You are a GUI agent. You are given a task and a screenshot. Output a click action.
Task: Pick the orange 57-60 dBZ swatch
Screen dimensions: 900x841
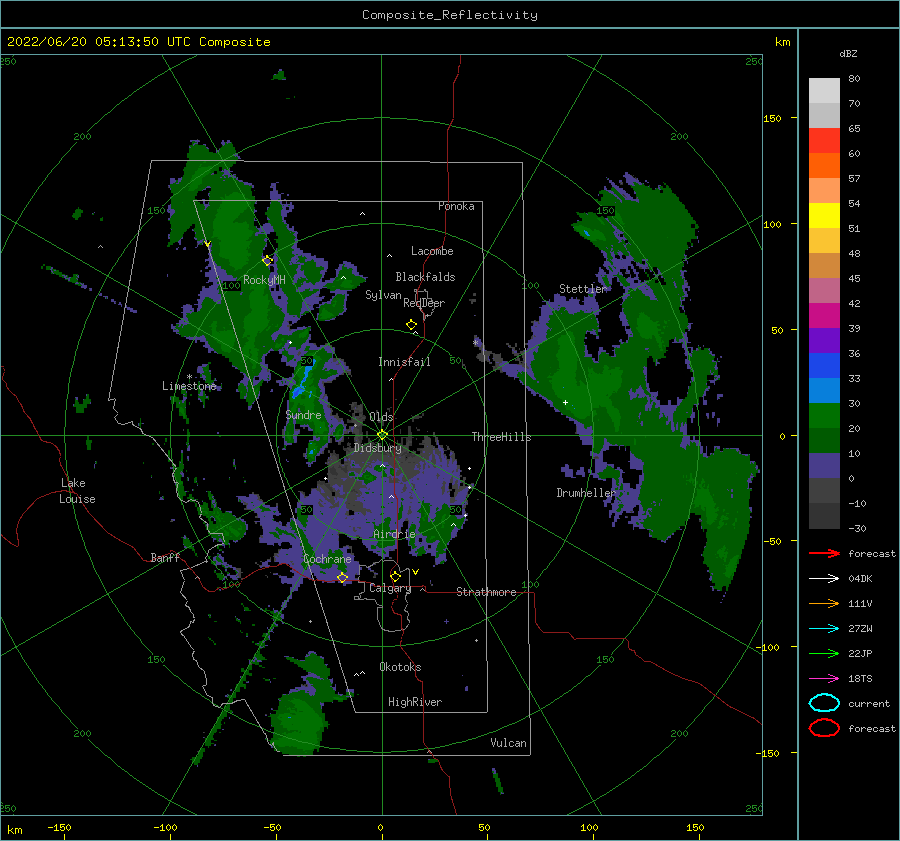[x=824, y=165]
